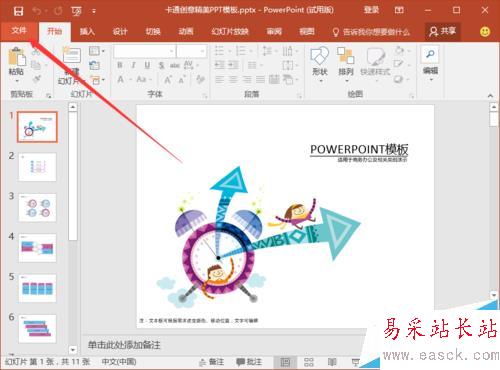Open the slide Layout dropdown
500x370 pixels.
click(x=97, y=51)
